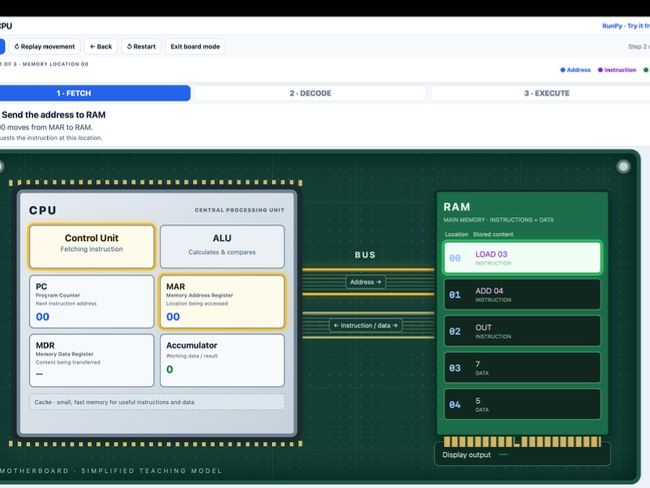Click the Control Unit block

92,247
